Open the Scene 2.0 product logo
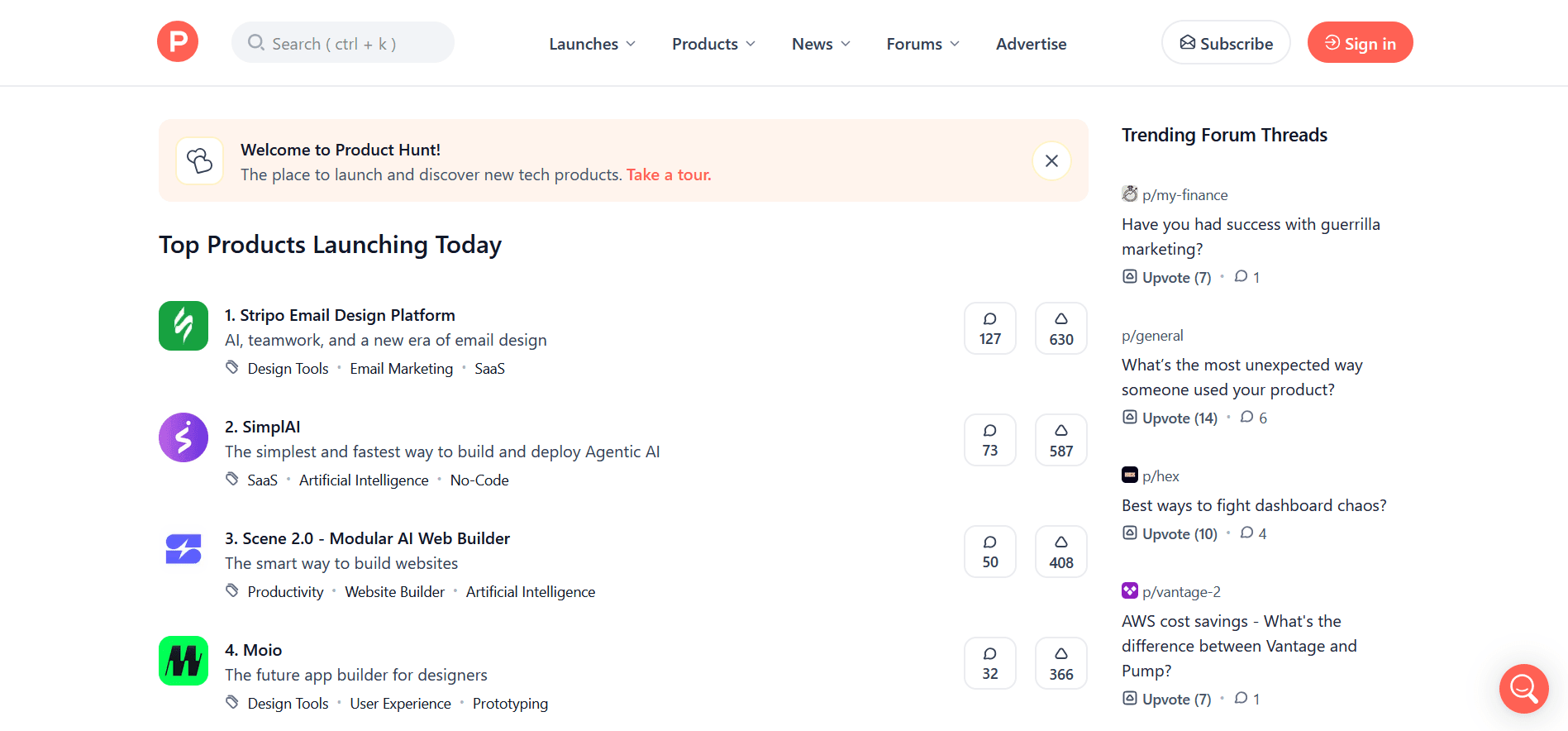Screen dimensions: 1568x731 (x=183, y=549)
